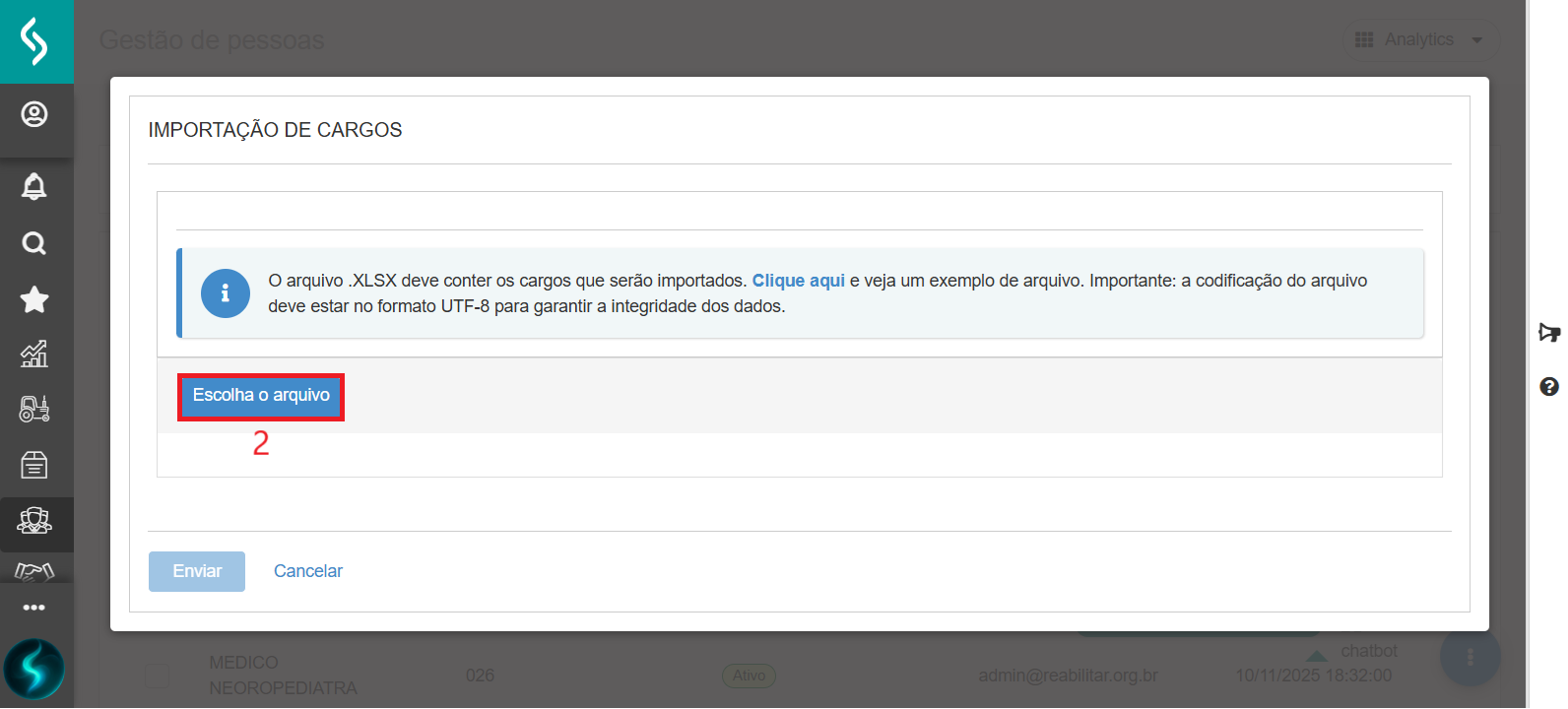Open the notifications bell
This screenshot has width=1568, height=709.
[x=34, y=186]
